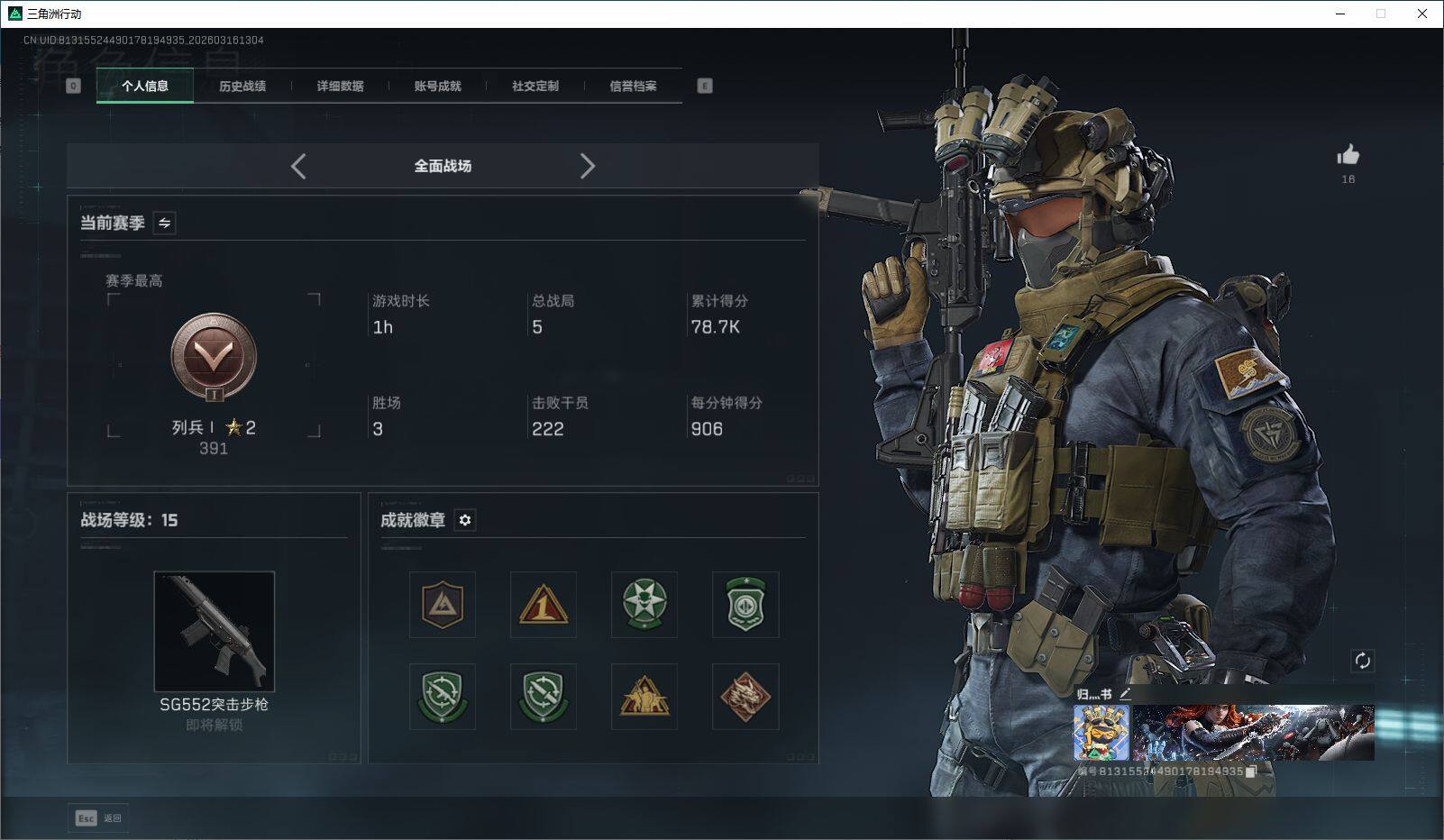The height and width of the screenshot is (840, 1444).
Task: Select the green shield rifle crosshair badge
Action: [x=443, y=697]
